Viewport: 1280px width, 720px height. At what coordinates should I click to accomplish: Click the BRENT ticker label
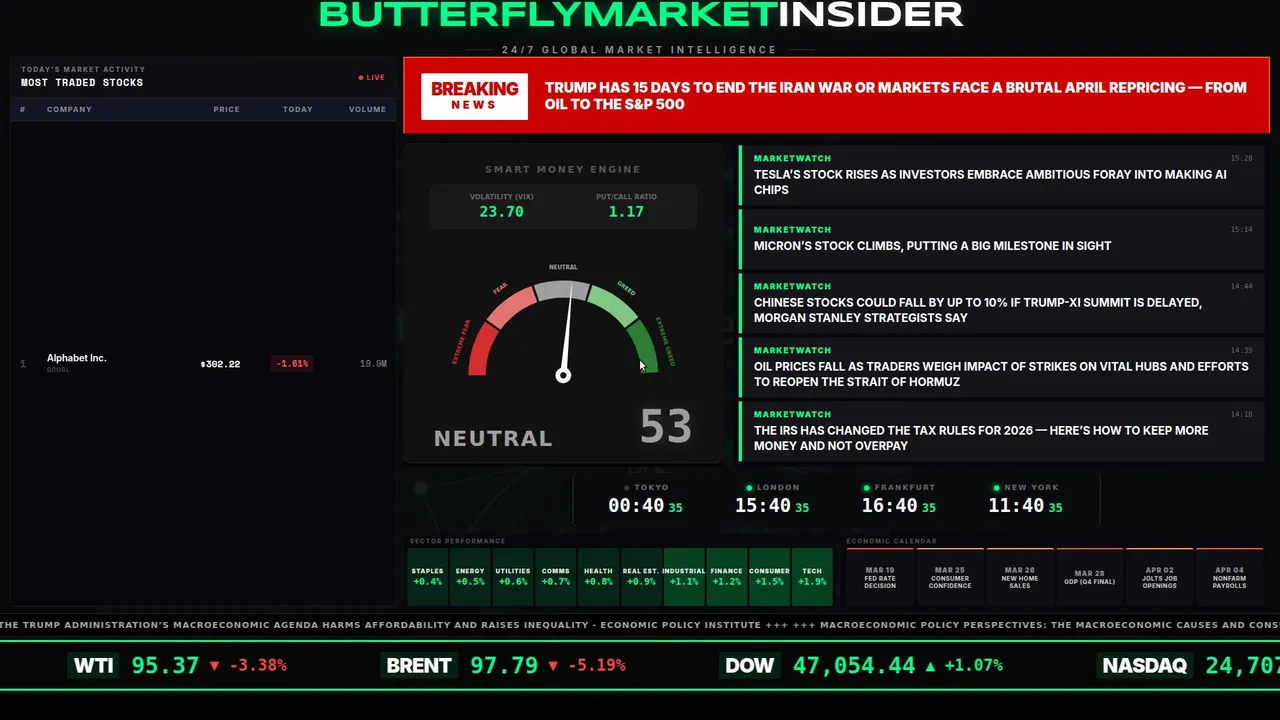[x=419, y=665]
